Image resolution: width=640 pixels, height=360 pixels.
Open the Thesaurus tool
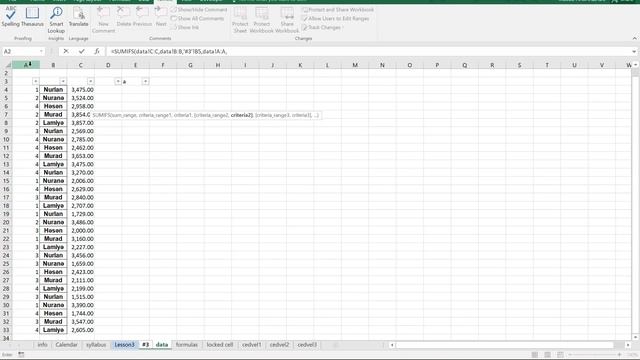coord(32,17)
